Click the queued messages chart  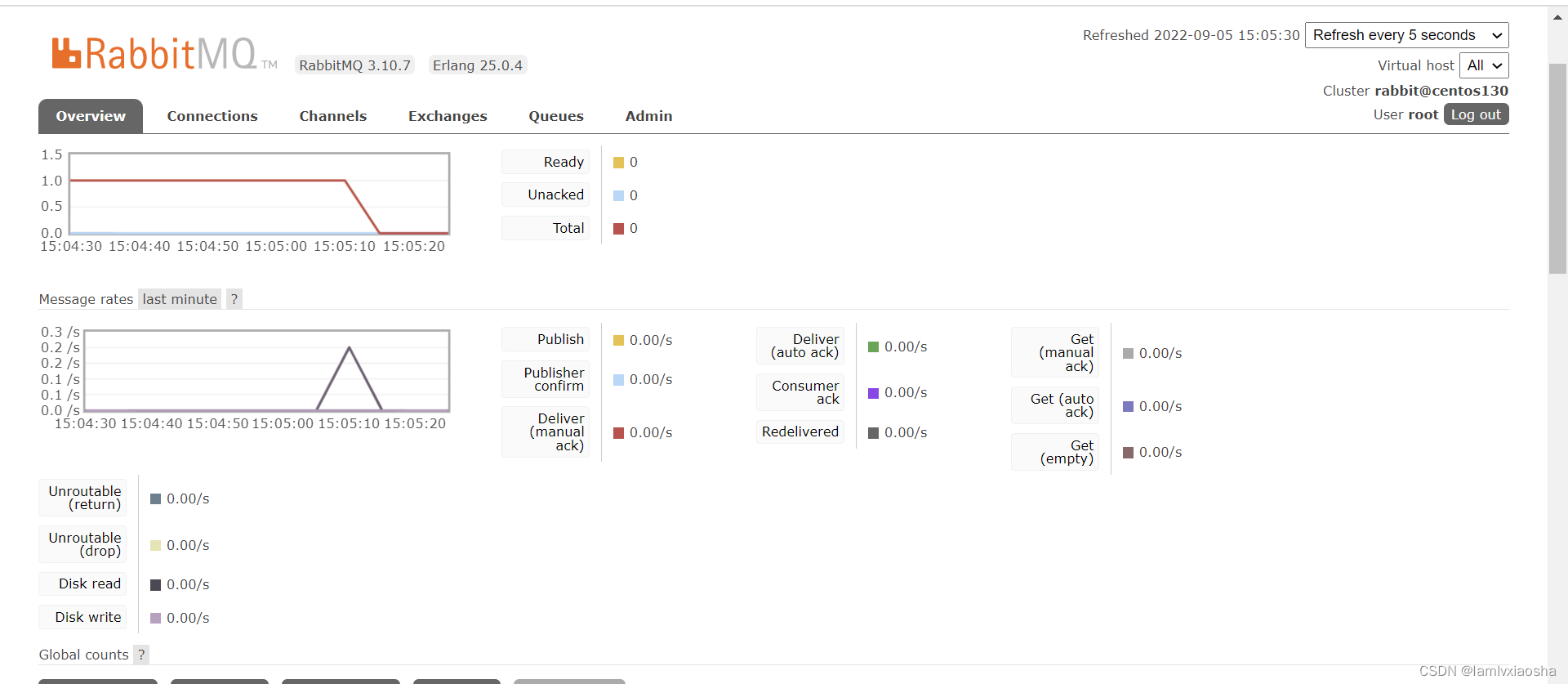[260, 194]
